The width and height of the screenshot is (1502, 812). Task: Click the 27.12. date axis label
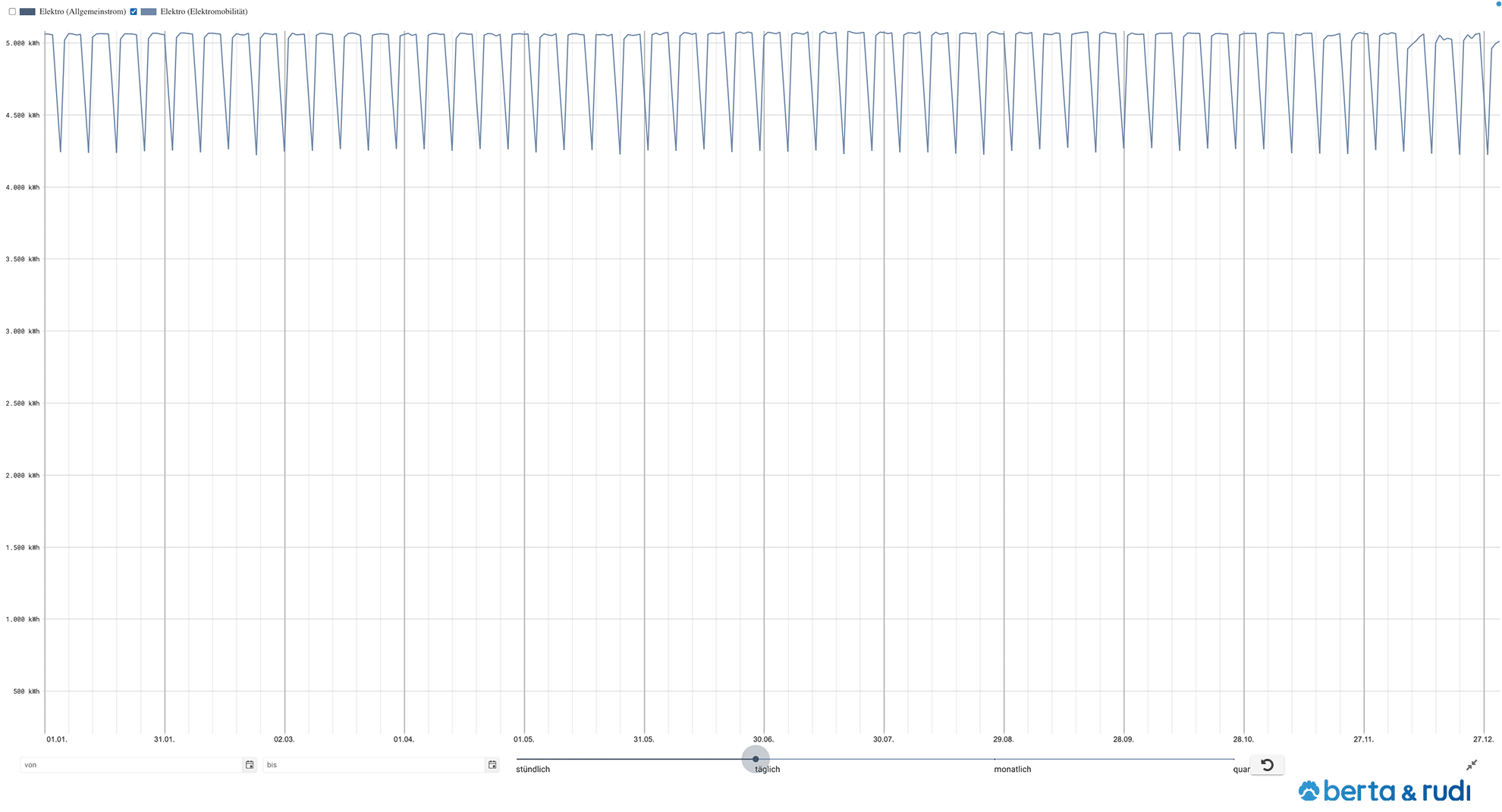(x=1484, y=739)
